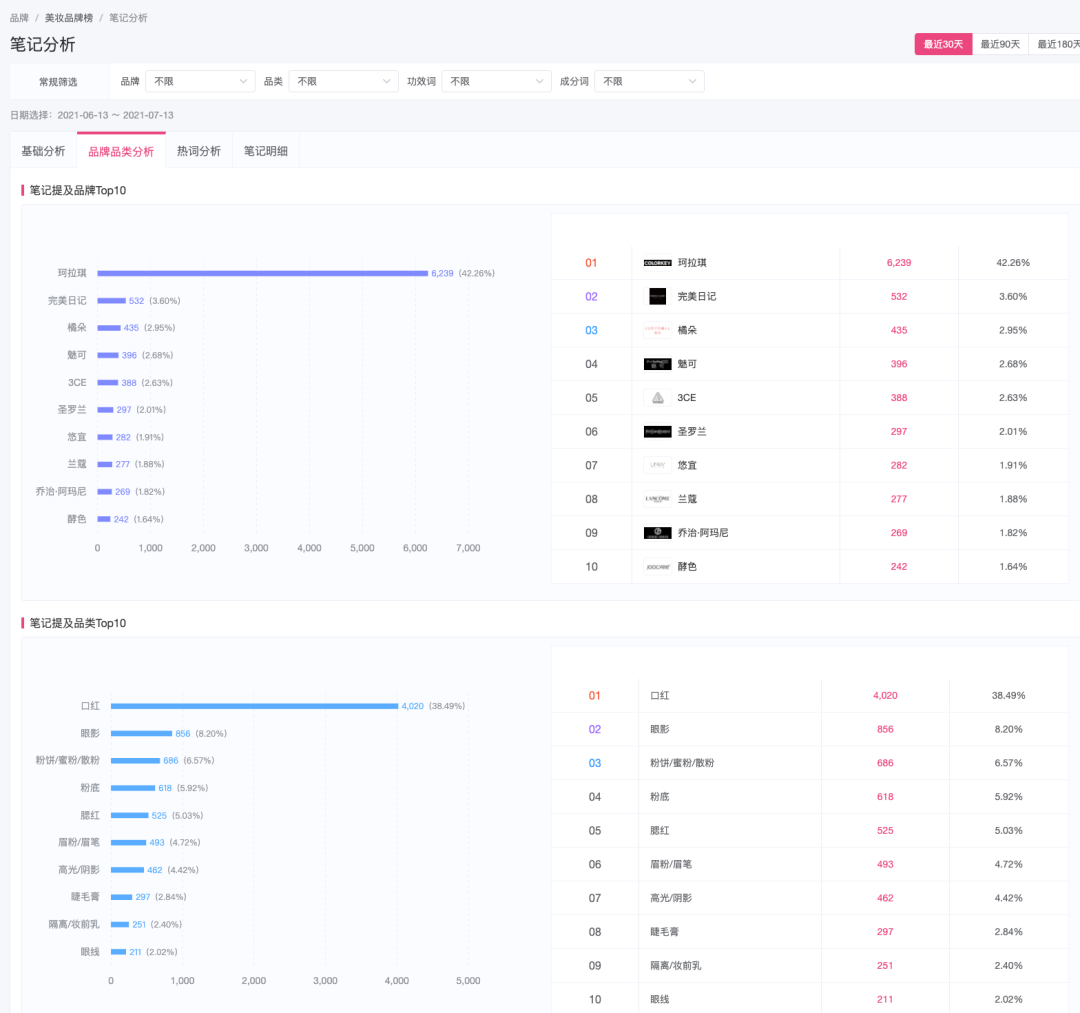This screenshot has height=1013, width=1080.
Task: Click the 眼影 row in the category table
Action: coord(810,729)
